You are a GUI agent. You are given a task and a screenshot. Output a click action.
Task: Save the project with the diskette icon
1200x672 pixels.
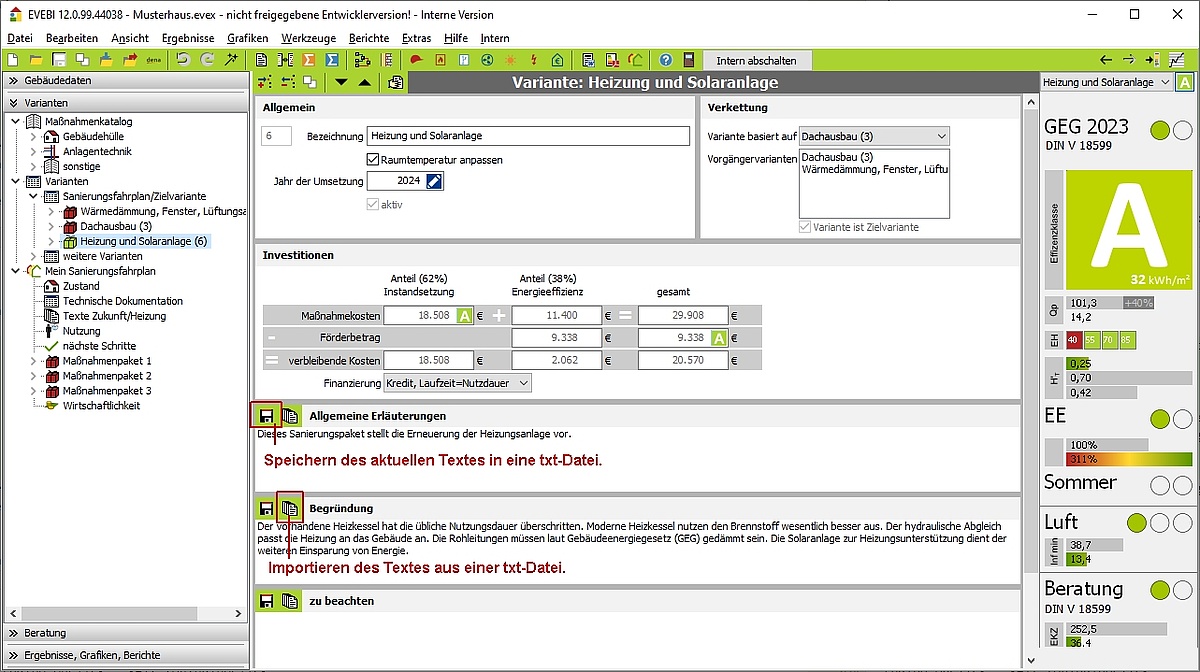point(59,60)
